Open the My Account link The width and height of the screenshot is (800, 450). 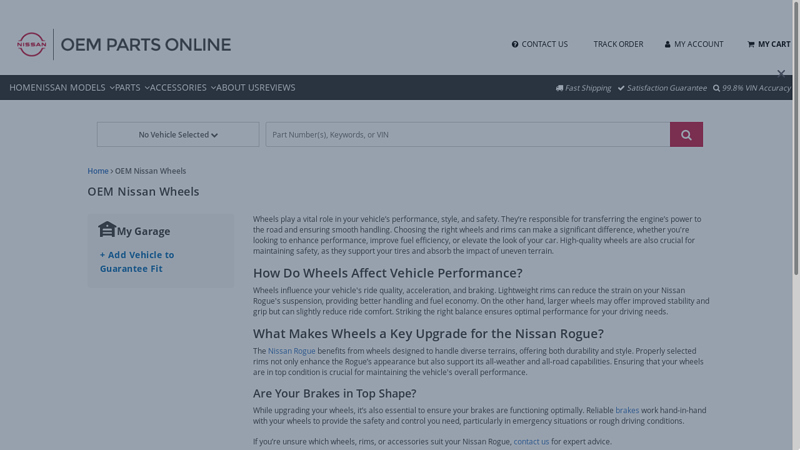[x=694, y=44]
